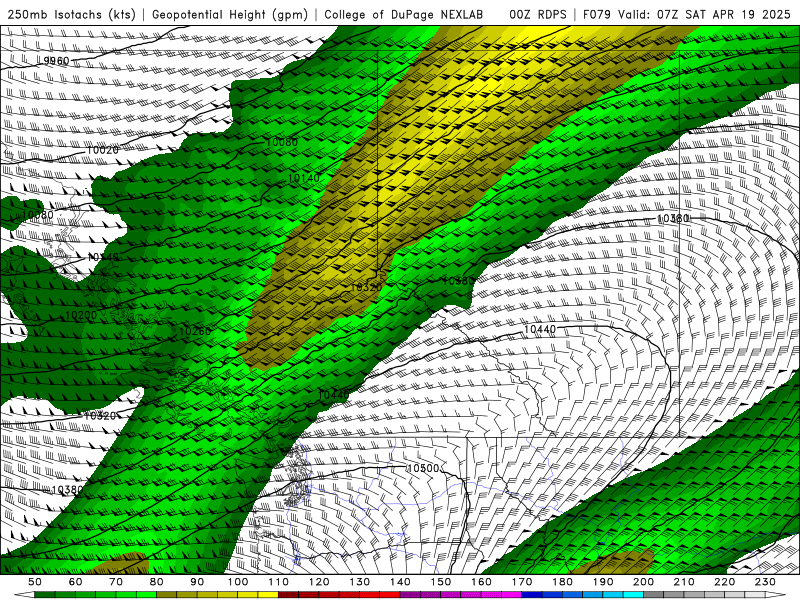Click the cyan color bar section between 190 and 200
The width and height of the screenshot is (800, 600).
coord(623,595)
